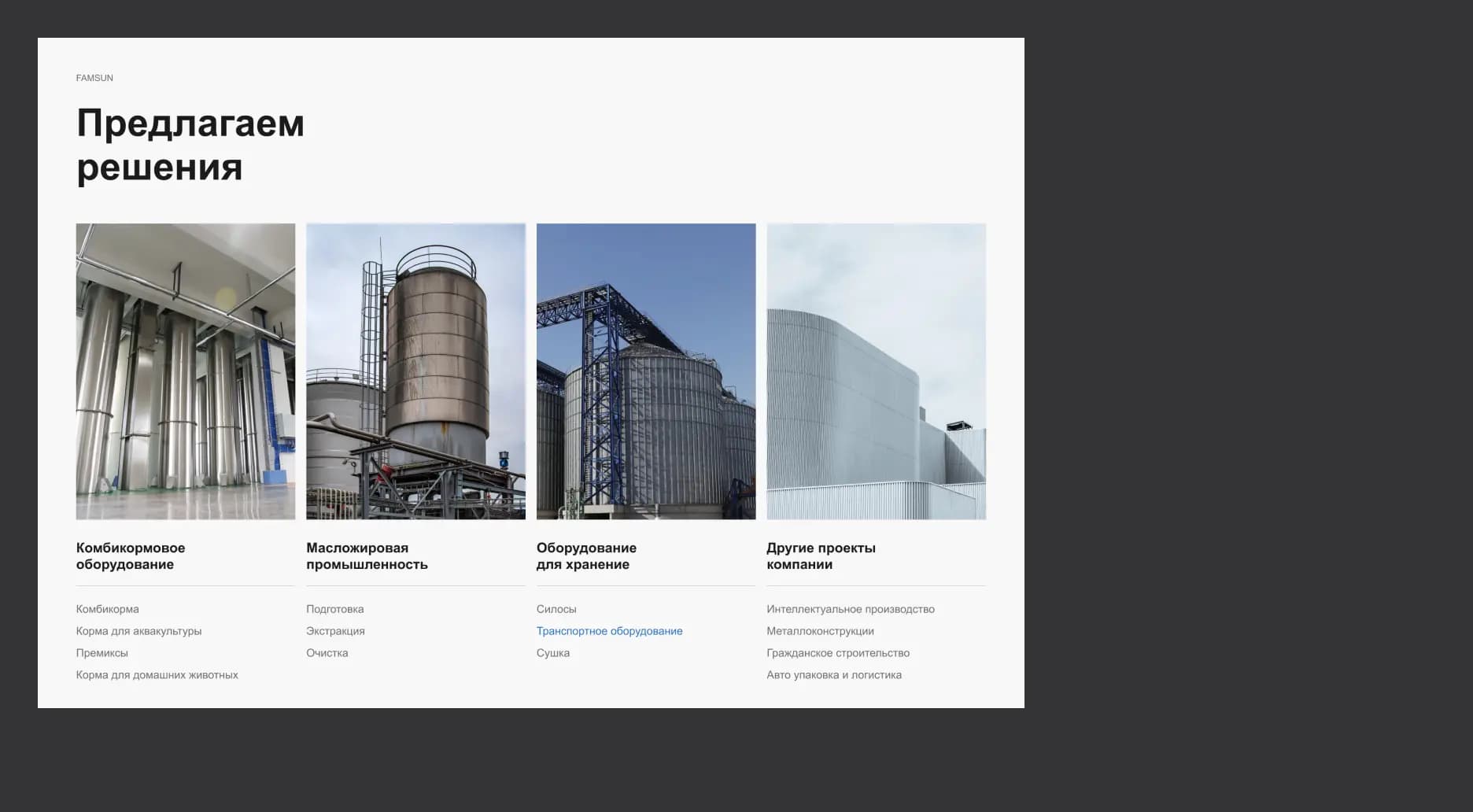The width and height of the screenshot is (1473, 812).
Task: Select 'Корма для аквакультуры' link
Action: [139, 631]
